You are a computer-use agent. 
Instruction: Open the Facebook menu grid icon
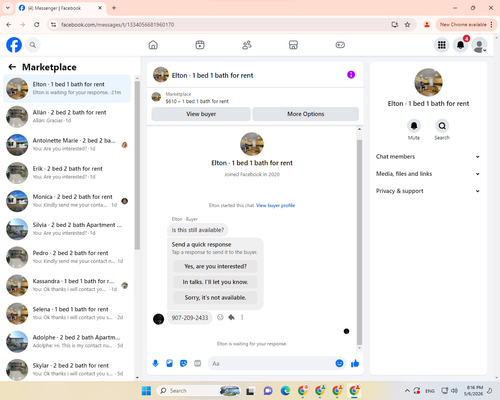[442, 45]
